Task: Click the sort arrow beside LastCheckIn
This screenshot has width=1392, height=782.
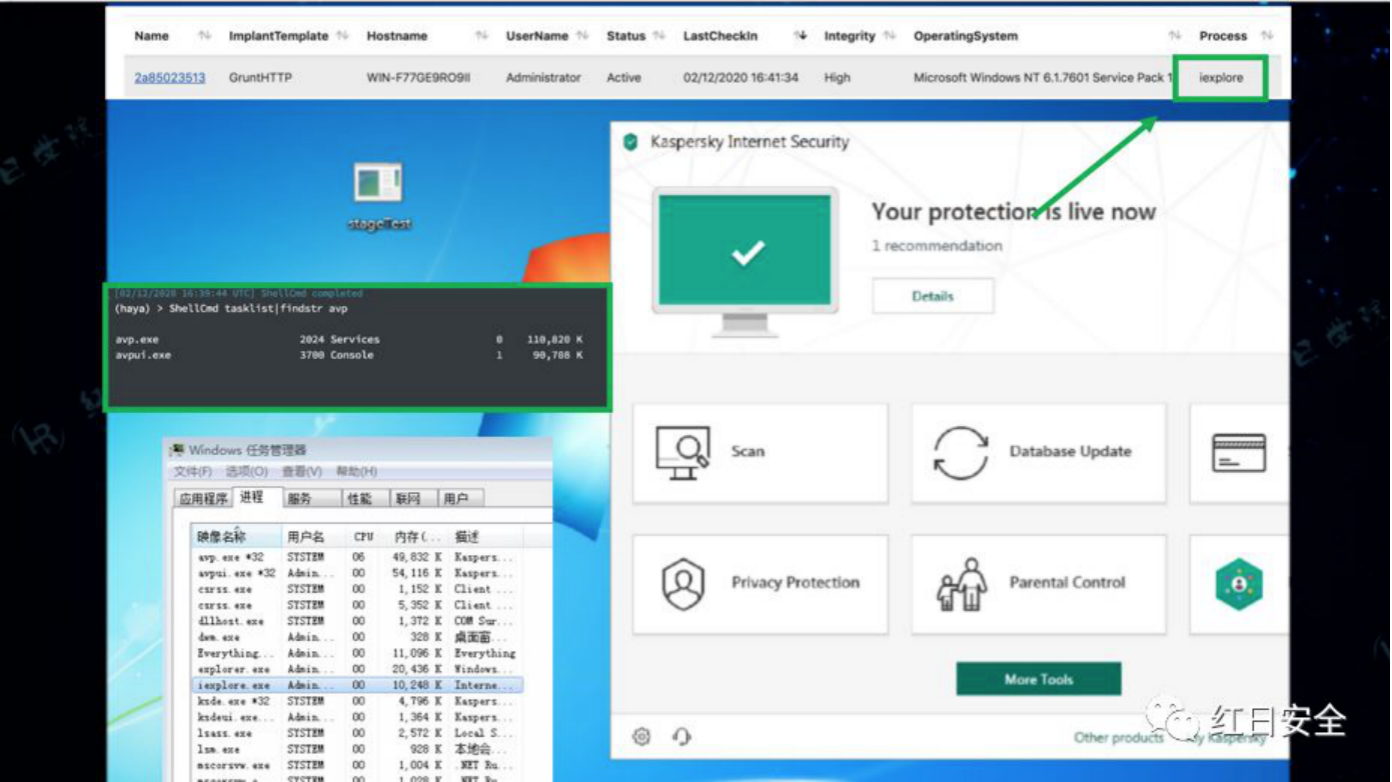Action: 800,36
